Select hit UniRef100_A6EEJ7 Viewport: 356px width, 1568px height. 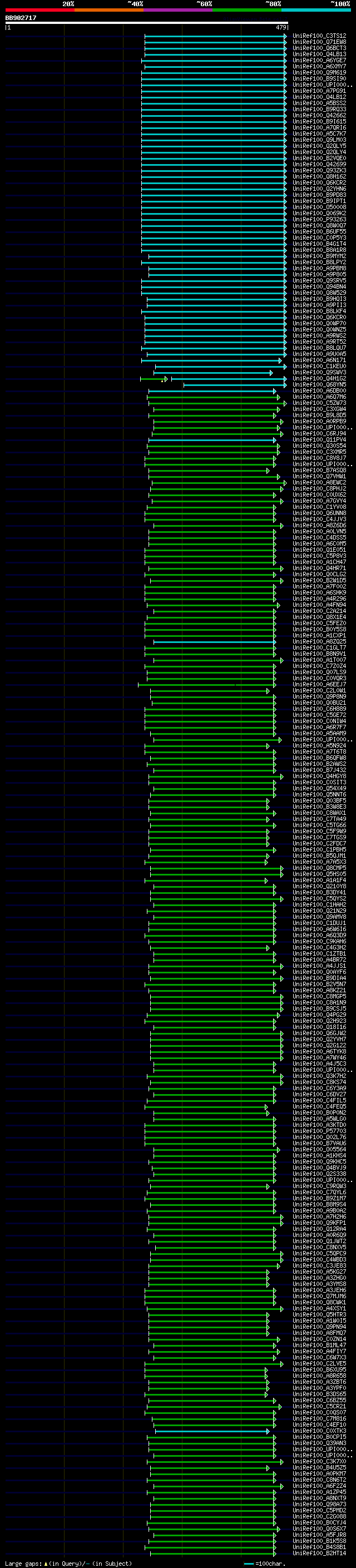(x=319, y=685)
